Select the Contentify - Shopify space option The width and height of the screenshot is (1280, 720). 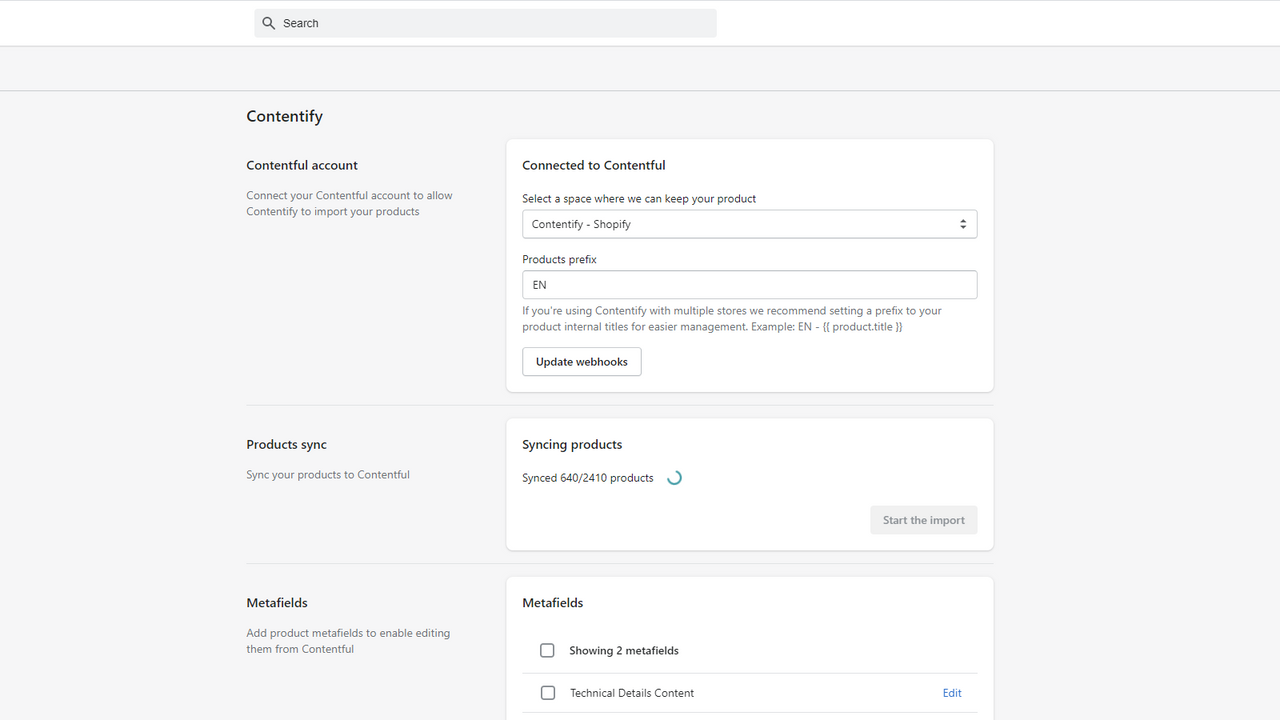tap(581, 223)
